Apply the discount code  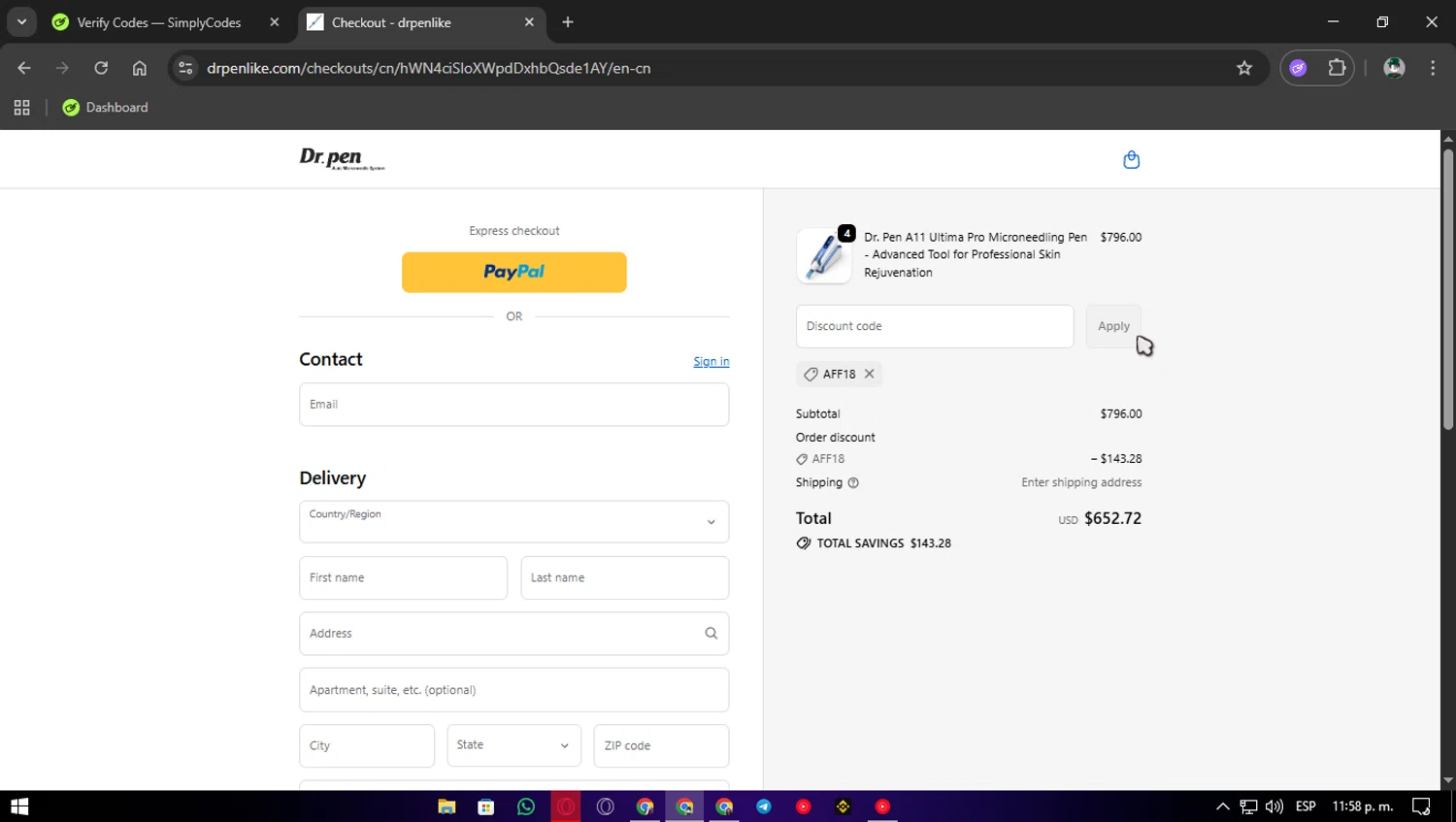1113,326
